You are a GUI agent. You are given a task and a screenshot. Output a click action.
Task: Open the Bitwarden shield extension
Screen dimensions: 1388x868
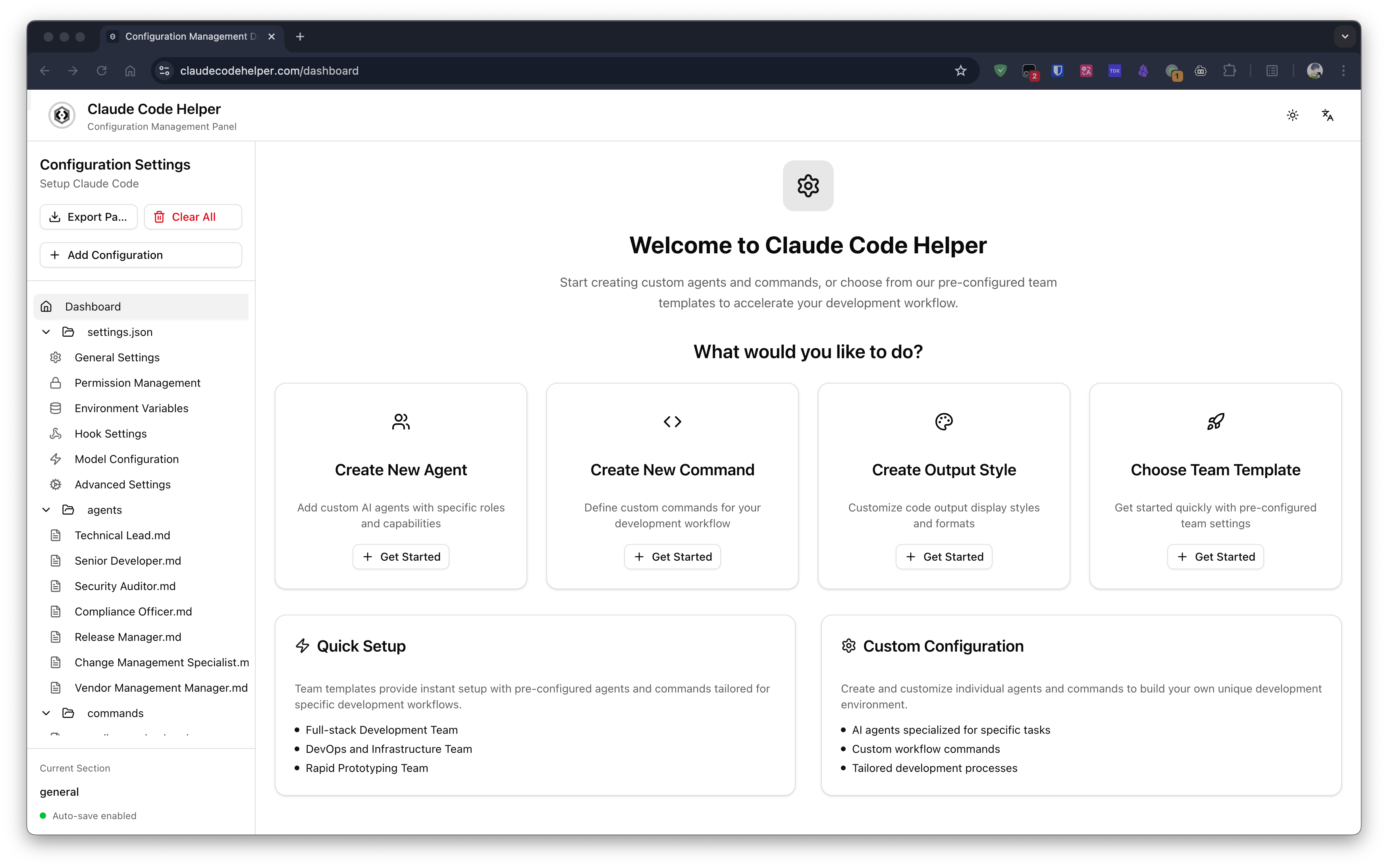click(1057, 71)
